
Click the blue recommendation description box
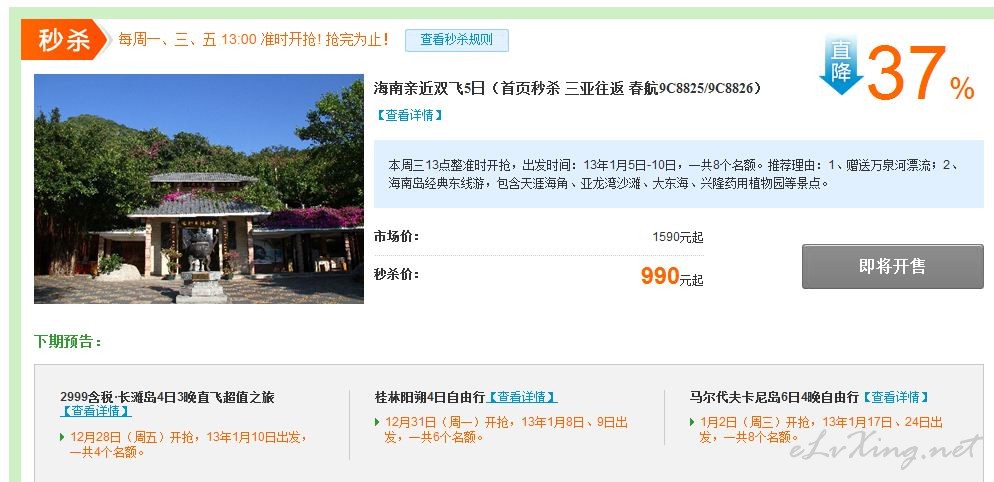(678, 174)
